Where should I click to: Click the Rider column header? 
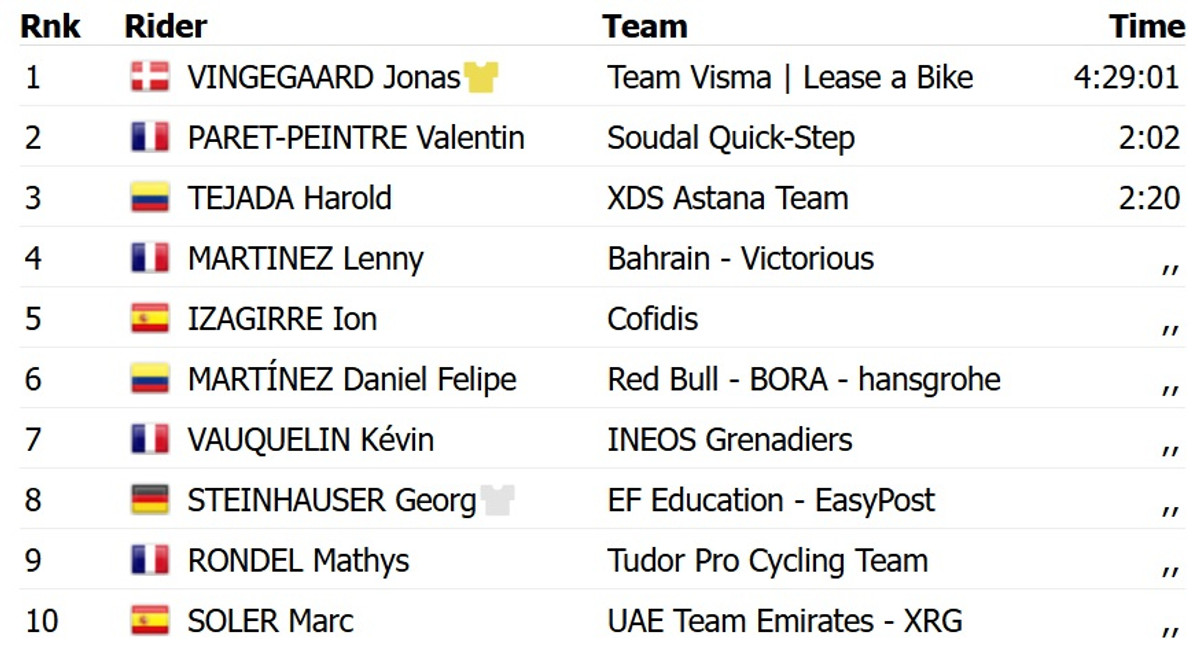tap(165, 27)
